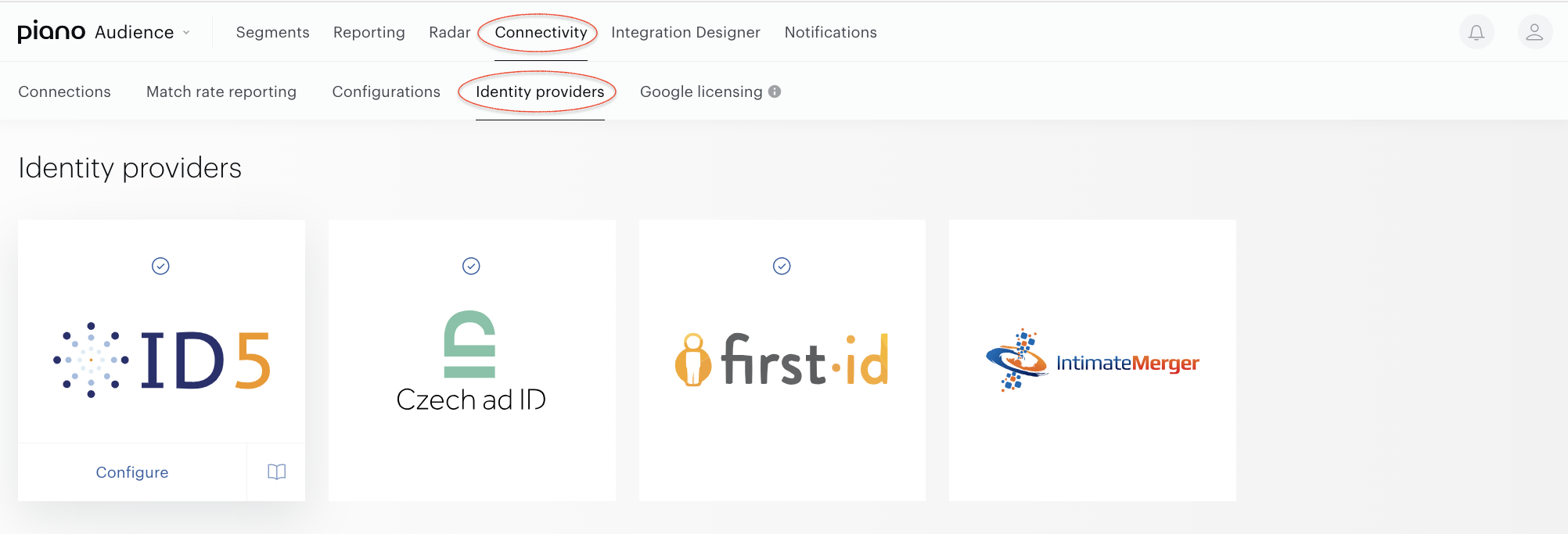
Task: Go to the Reporting section
Action: click(369, 32)
